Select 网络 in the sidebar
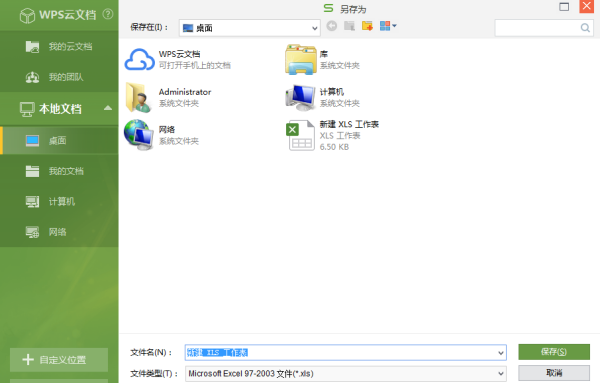 (x=59, y=232)
